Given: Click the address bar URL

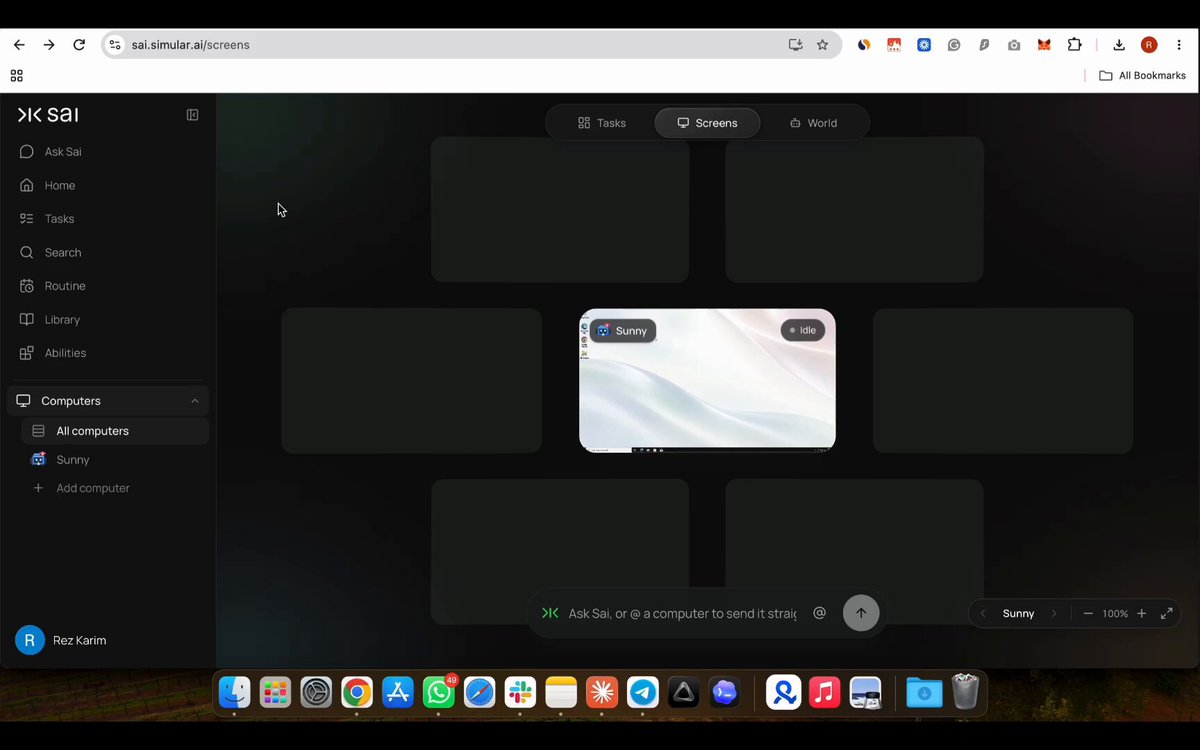Looking at the screenshot, I should [x=190, y=45].
